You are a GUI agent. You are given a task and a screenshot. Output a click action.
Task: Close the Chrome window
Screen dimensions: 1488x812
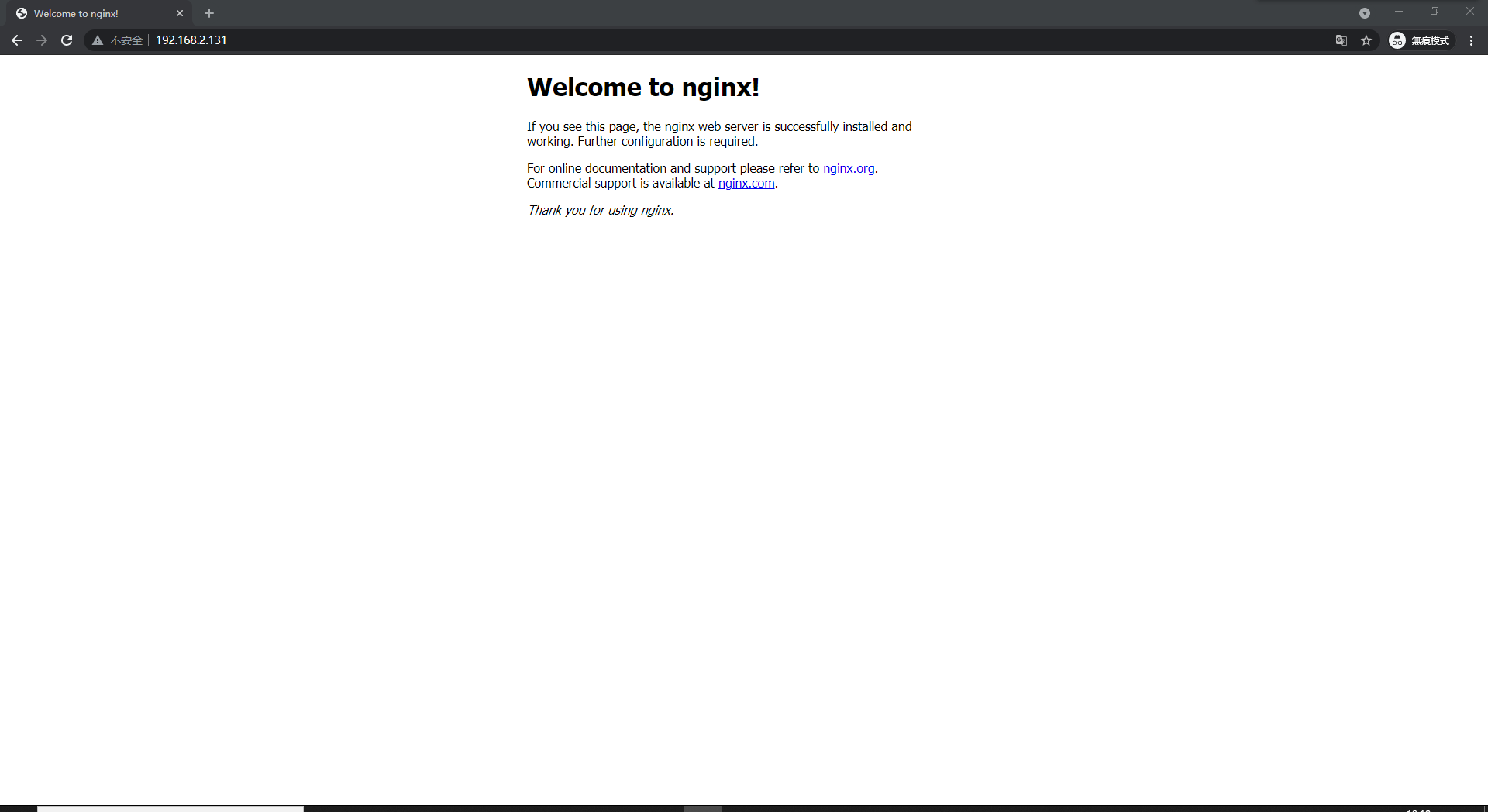coord(1470,12)
